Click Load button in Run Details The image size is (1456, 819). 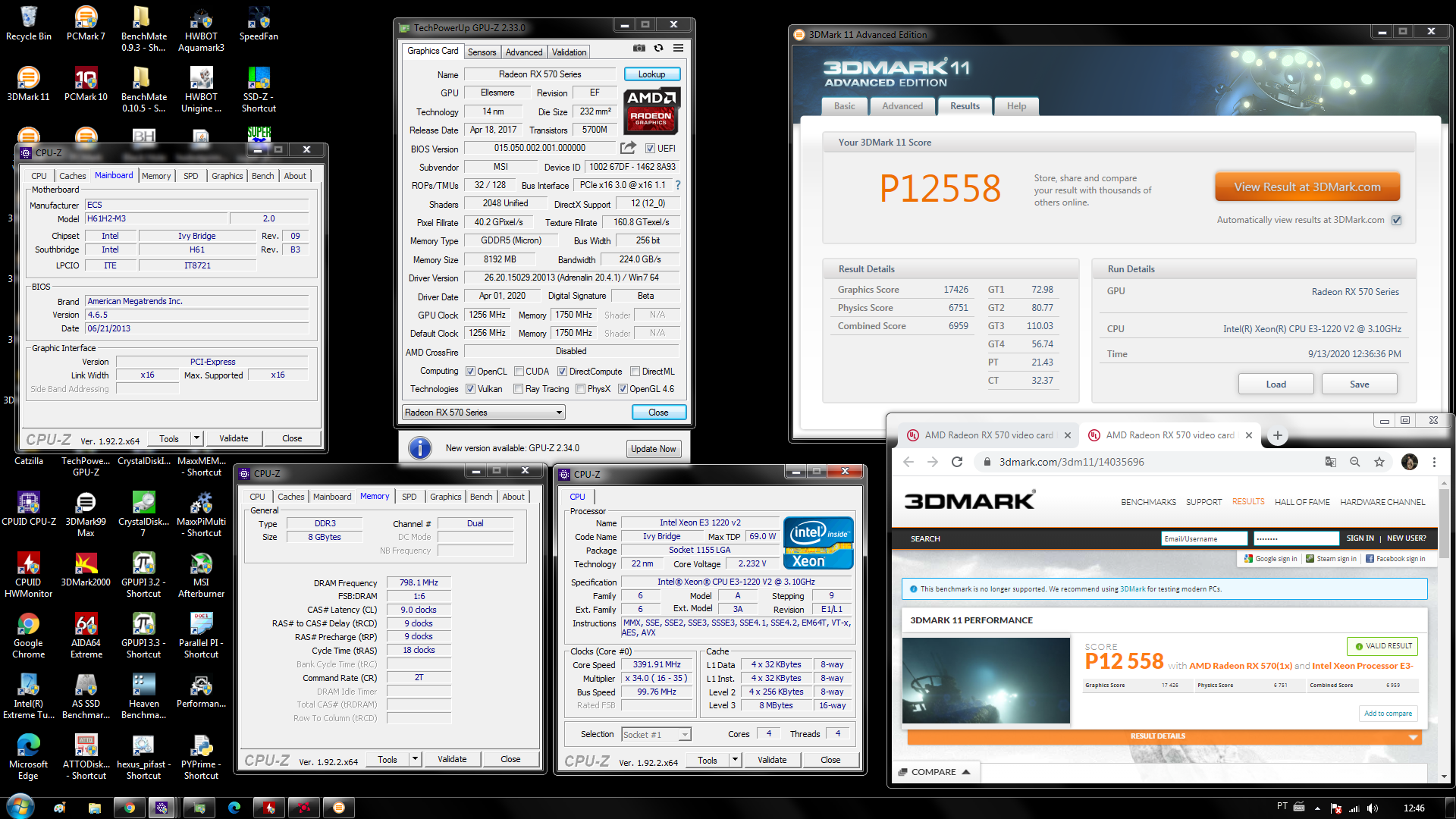[x=1276, y=384]
